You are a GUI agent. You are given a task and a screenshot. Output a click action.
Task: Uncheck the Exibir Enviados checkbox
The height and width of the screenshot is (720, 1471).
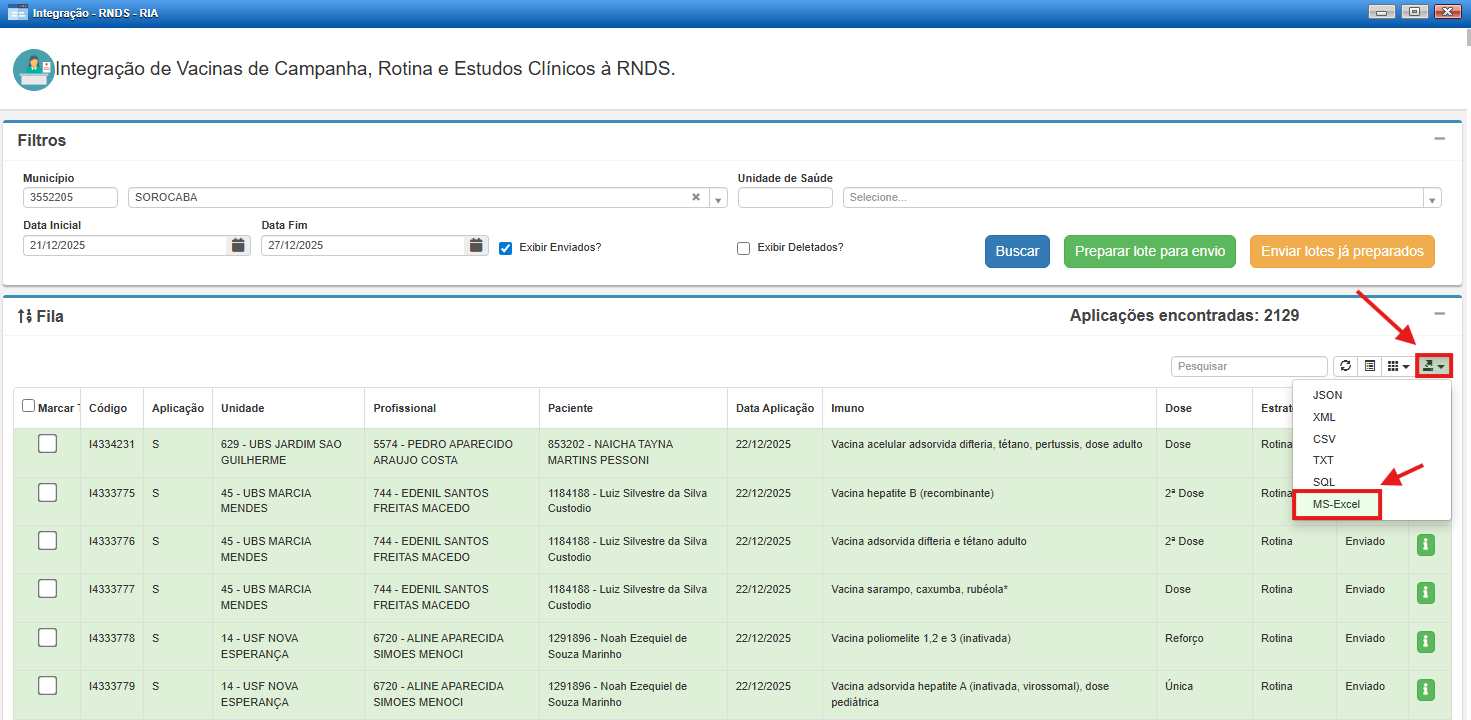pyautogui.click(x=506, y=248)
